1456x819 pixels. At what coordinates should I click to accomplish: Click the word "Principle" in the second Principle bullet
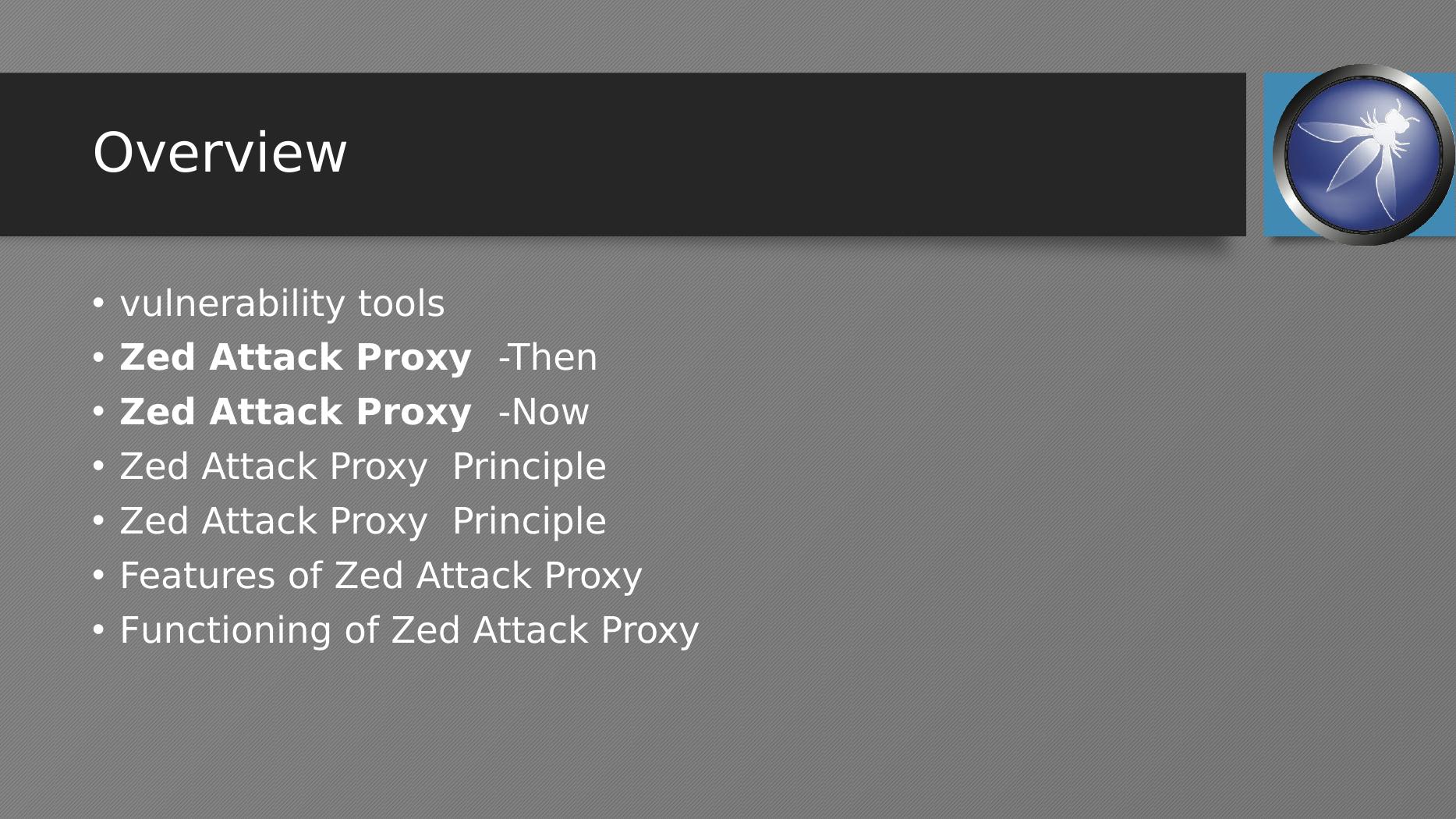529,522
